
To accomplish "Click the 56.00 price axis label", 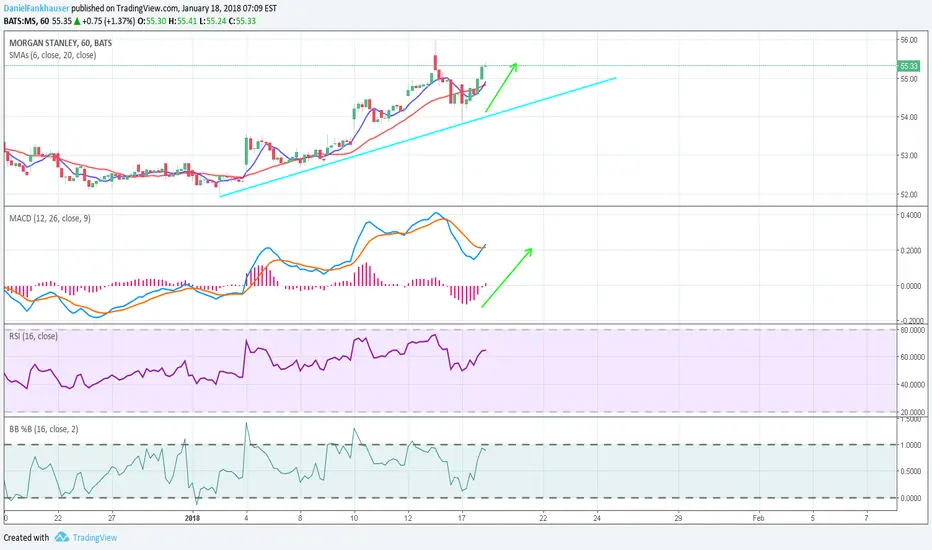I will tap(909, 40).
